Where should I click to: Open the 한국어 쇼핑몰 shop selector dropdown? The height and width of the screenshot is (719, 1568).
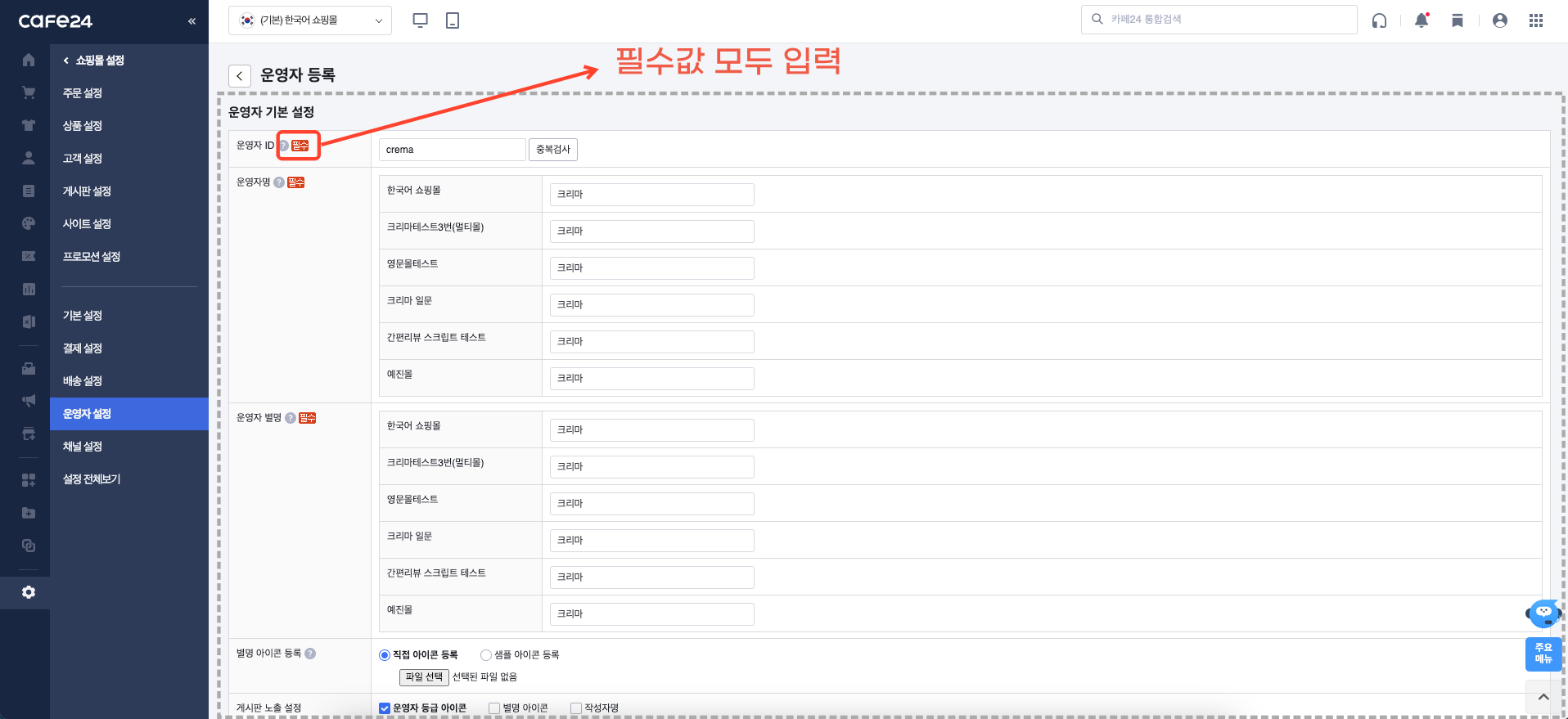[x=310, y=20]
